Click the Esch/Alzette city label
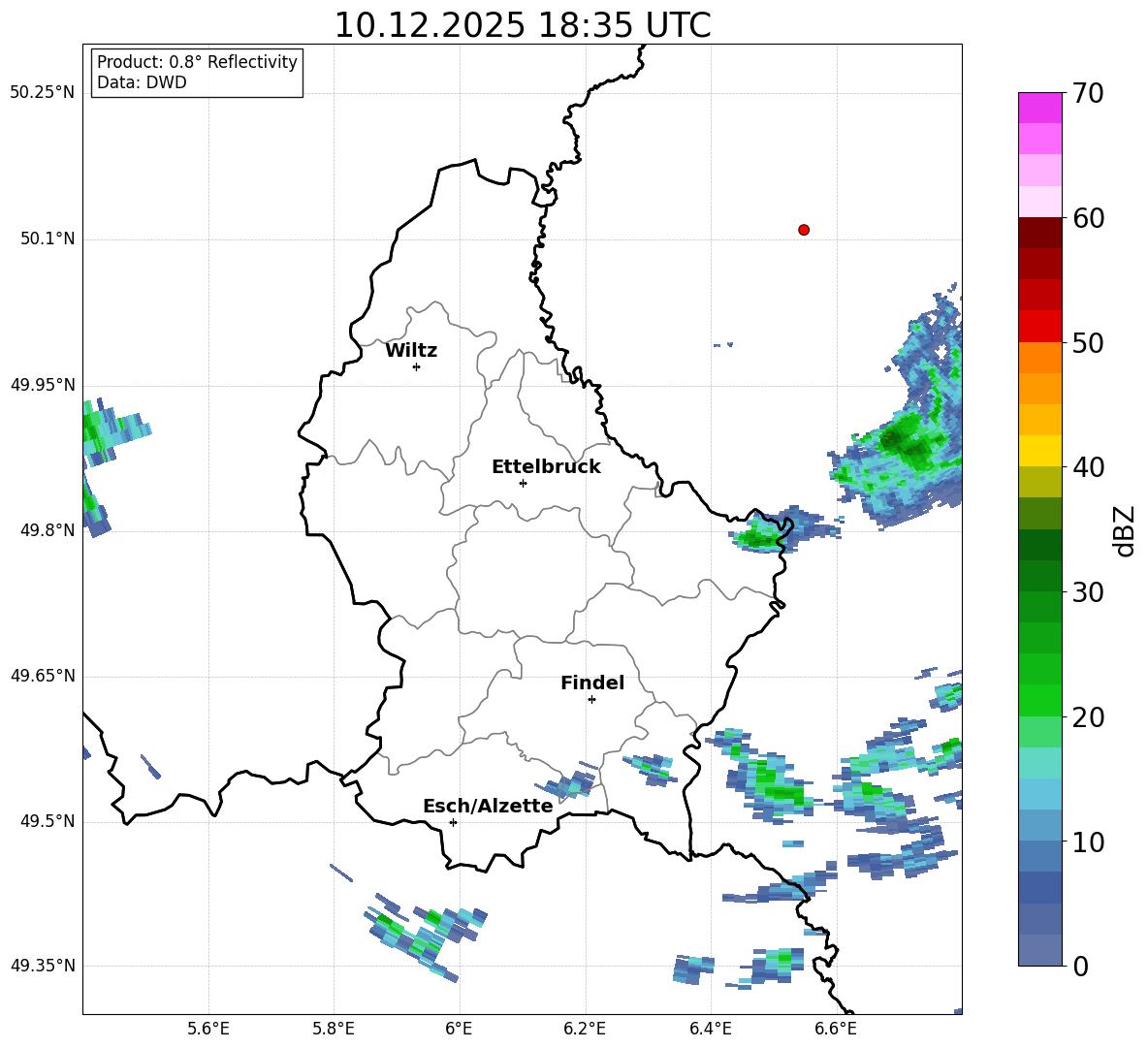The image size is (1148, 1048). click(x=488, y=806)
